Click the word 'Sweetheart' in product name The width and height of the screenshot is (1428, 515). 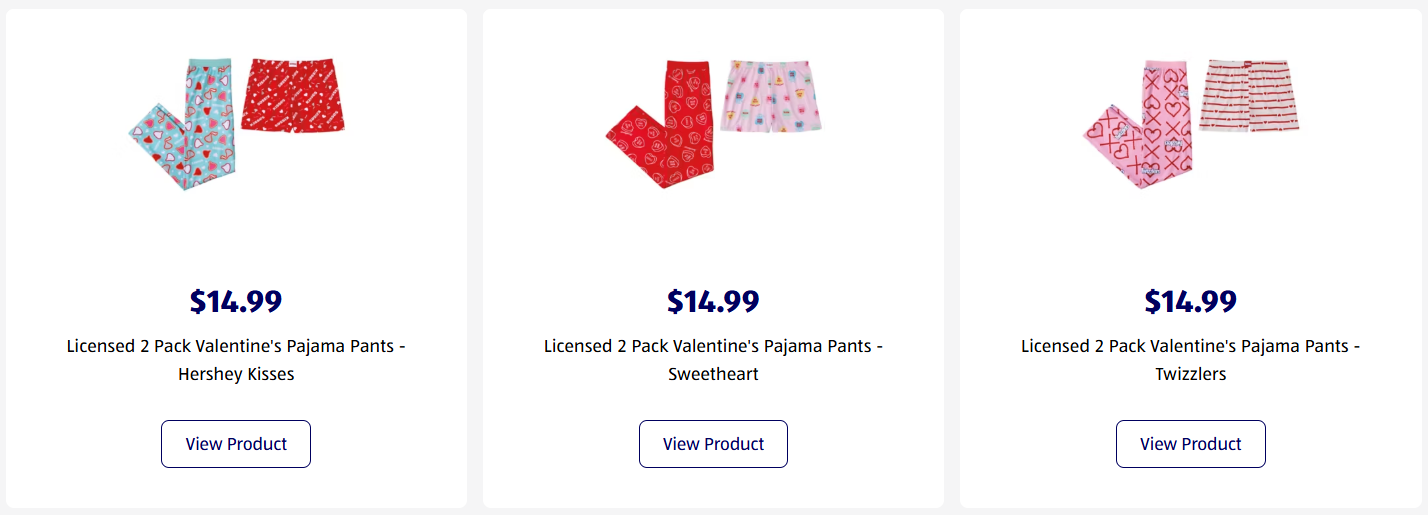pyautogui.click(x=713, y=375)
